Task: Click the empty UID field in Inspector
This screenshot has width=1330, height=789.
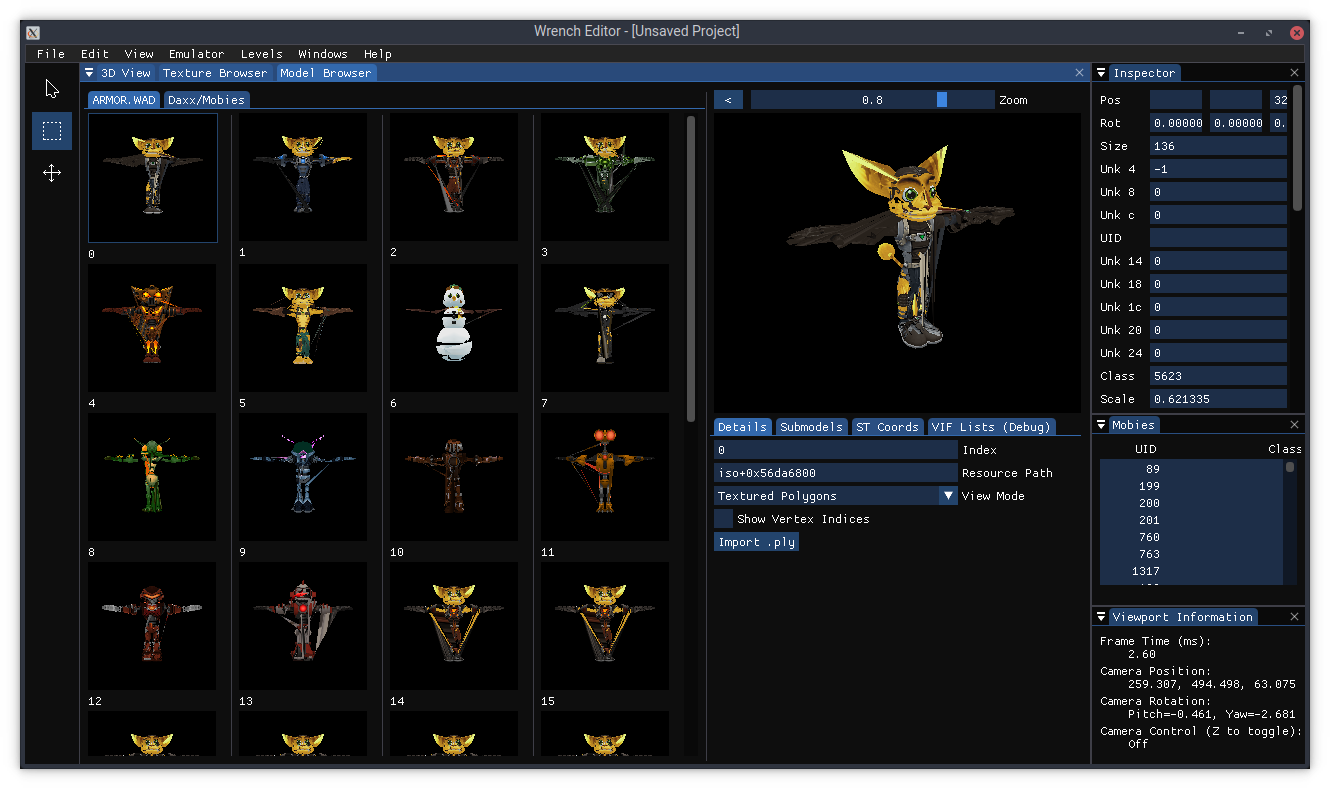Action: [1218, 238]
